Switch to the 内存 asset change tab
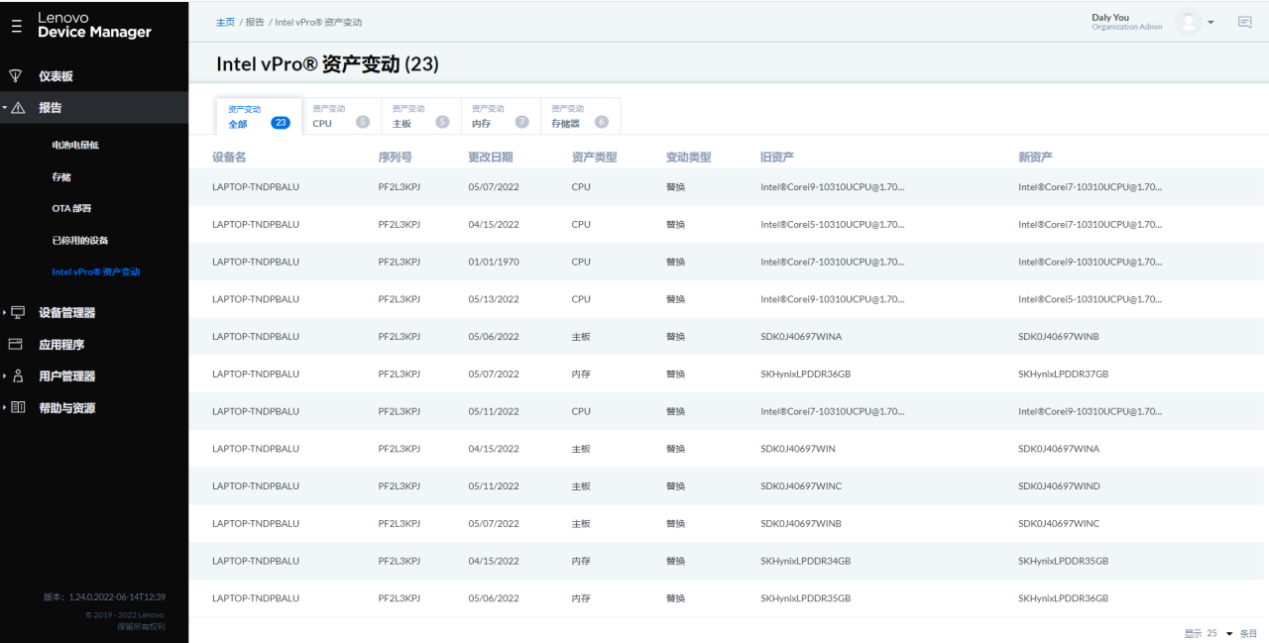 (500, 116)
